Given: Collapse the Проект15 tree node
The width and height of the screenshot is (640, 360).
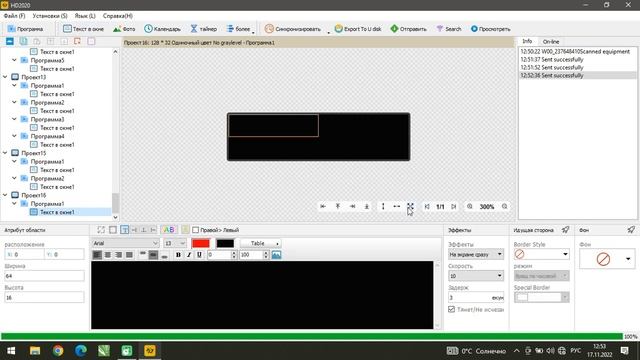Looking at the screenshot, I should coord(5,153).
